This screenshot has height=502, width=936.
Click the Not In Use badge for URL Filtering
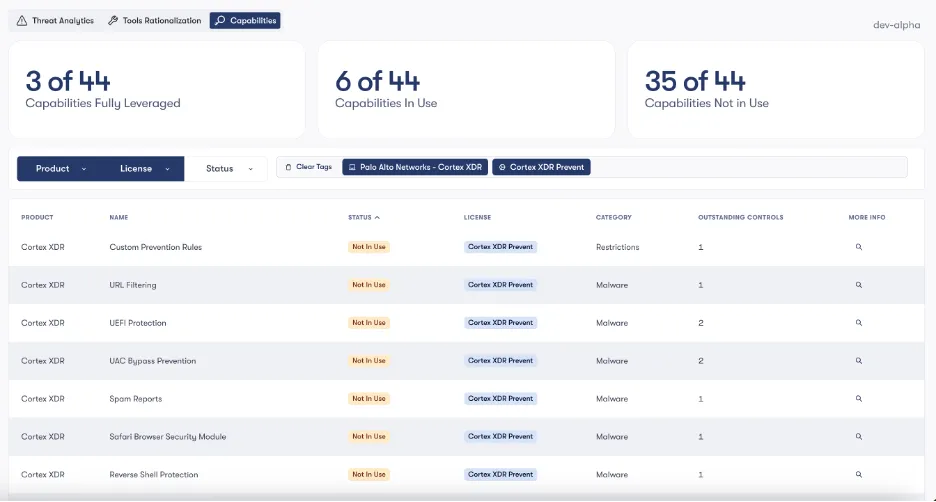point(369,285)
